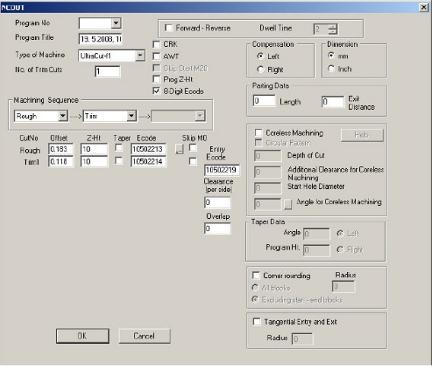Image resolution: width=432 pixels, height=366 pixels.
Task: Toggle the Trim1 Skip MD checkbox
Action: tap(193, 161)
